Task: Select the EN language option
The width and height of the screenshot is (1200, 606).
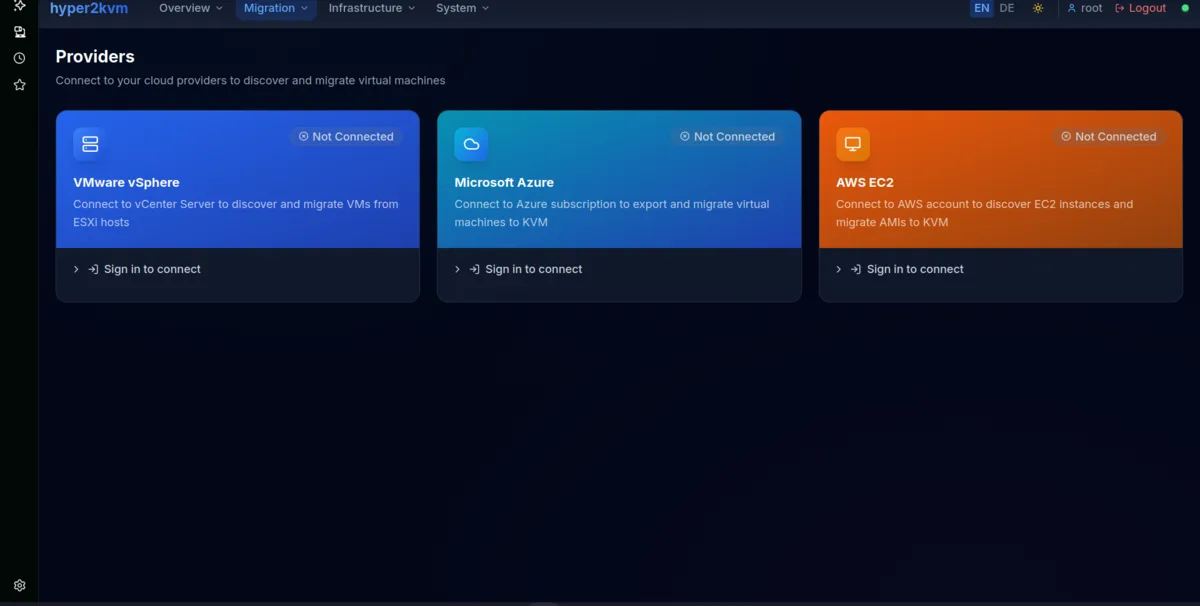Action: point(980,8)
